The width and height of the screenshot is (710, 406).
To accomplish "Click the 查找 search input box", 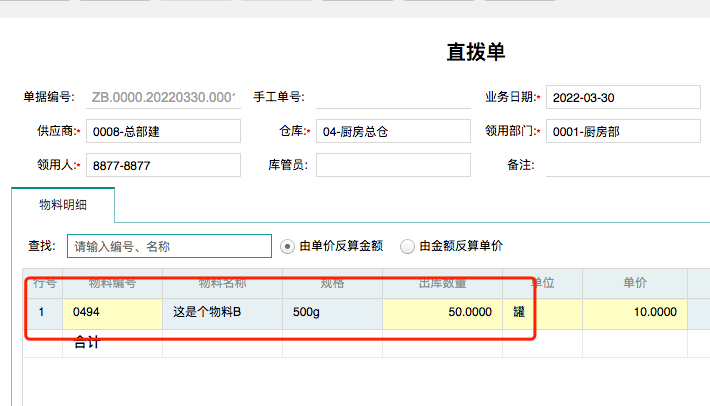I will coord(169,246).
